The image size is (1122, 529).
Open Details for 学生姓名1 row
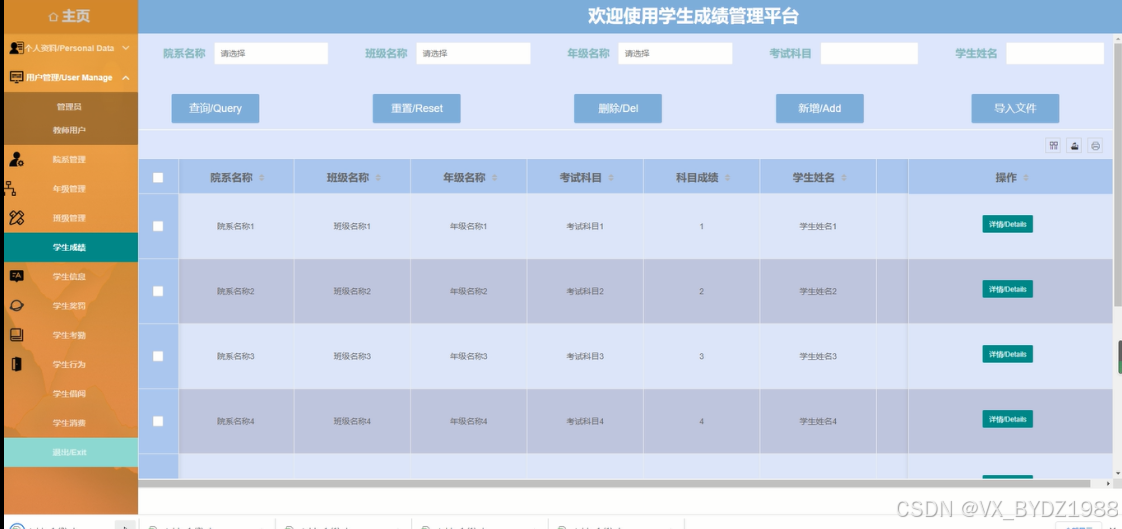(1007, 224)
